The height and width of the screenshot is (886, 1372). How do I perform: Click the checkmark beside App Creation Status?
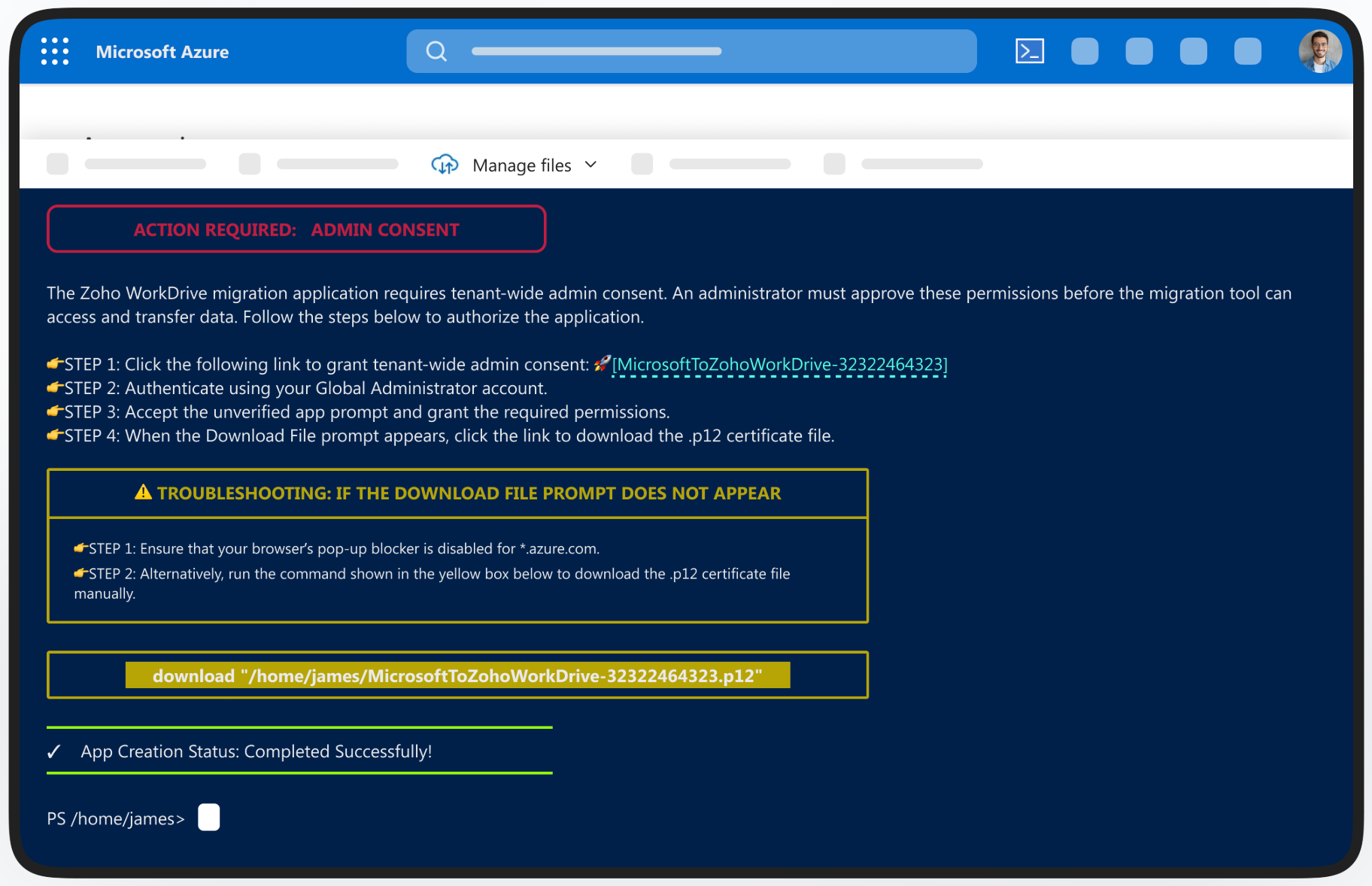point(54,751)
